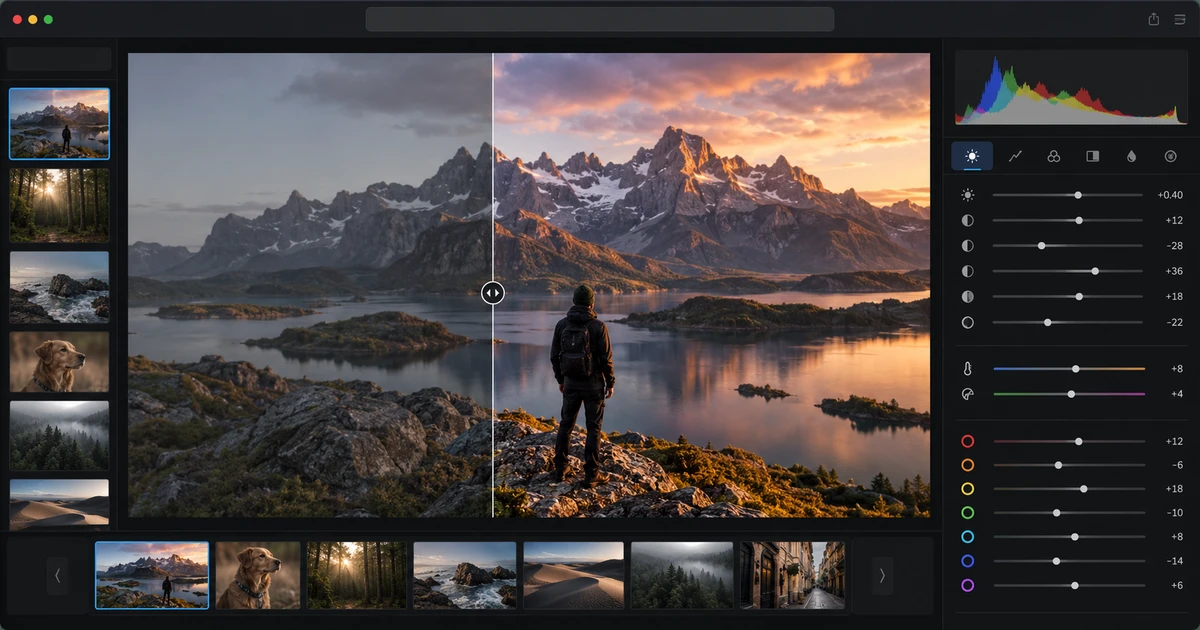This screenshot has height=630, width=1200.
Task: Click the half-circle icon in the +12 row
Action: point(967,220)
